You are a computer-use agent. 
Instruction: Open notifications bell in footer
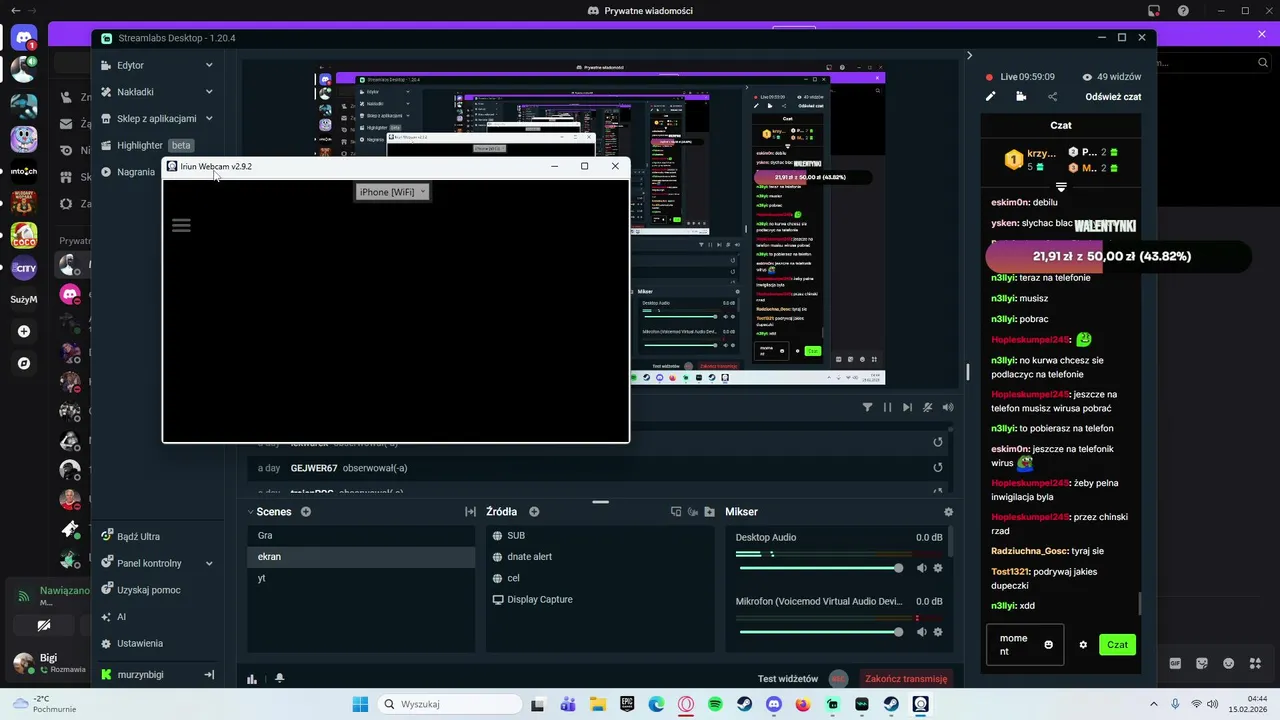(x=280, y=678)
